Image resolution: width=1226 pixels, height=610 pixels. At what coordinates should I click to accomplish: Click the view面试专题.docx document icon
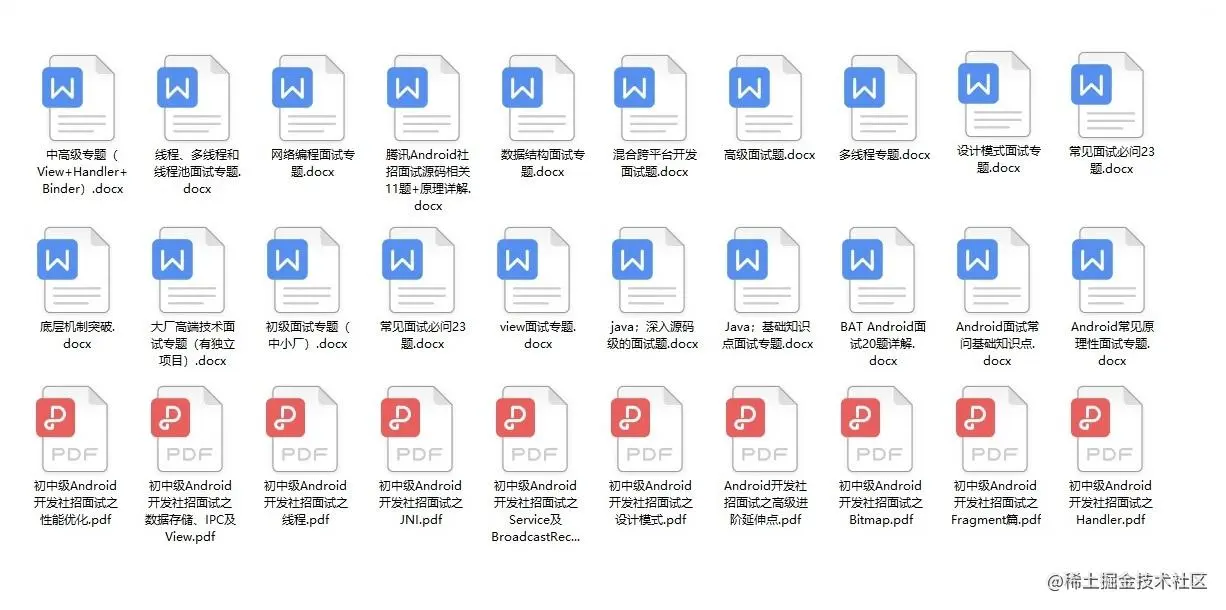point(536,270)
